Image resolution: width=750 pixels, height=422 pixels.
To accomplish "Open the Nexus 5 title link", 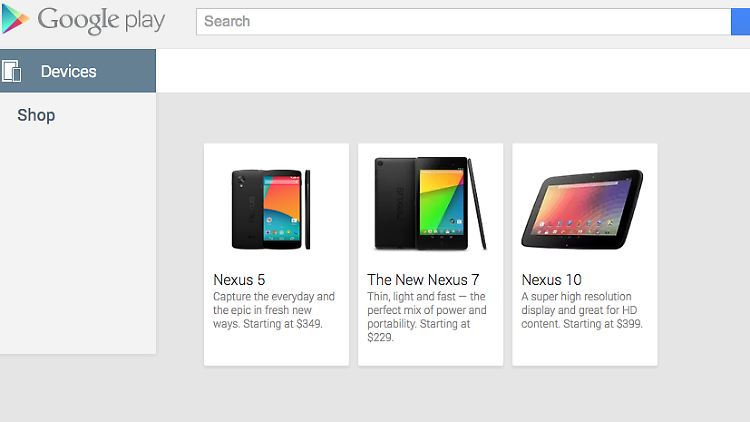I will (239, 279).
